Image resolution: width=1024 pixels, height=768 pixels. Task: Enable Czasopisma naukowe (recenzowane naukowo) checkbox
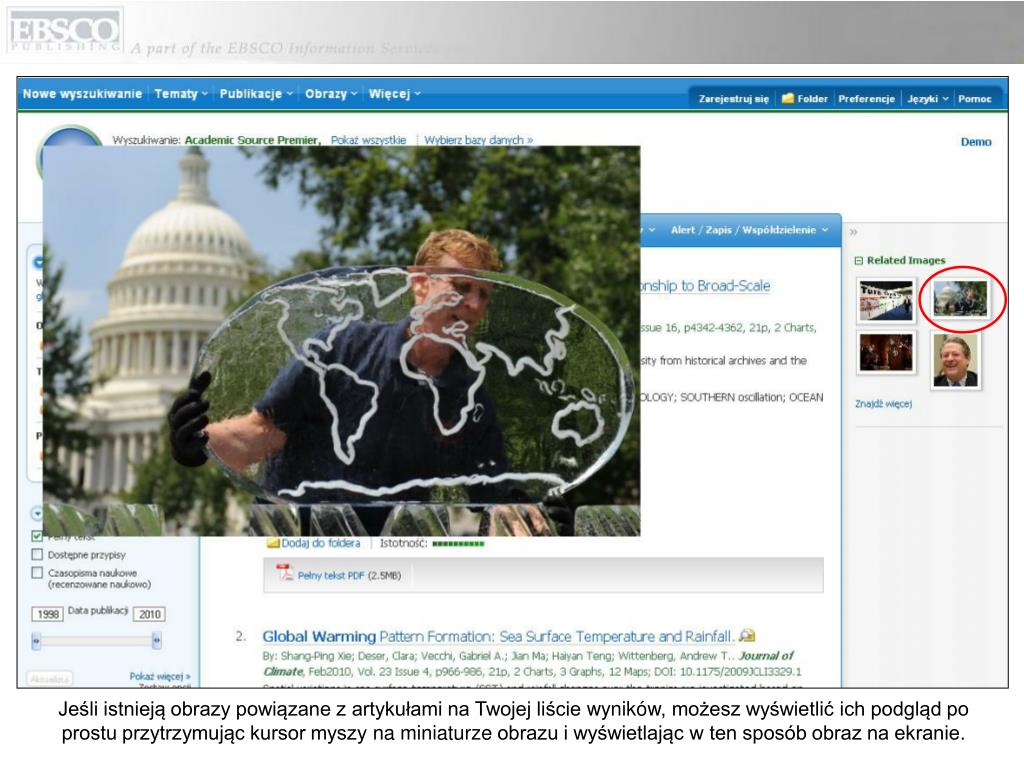pyautogui.click(x=37, y=573)
